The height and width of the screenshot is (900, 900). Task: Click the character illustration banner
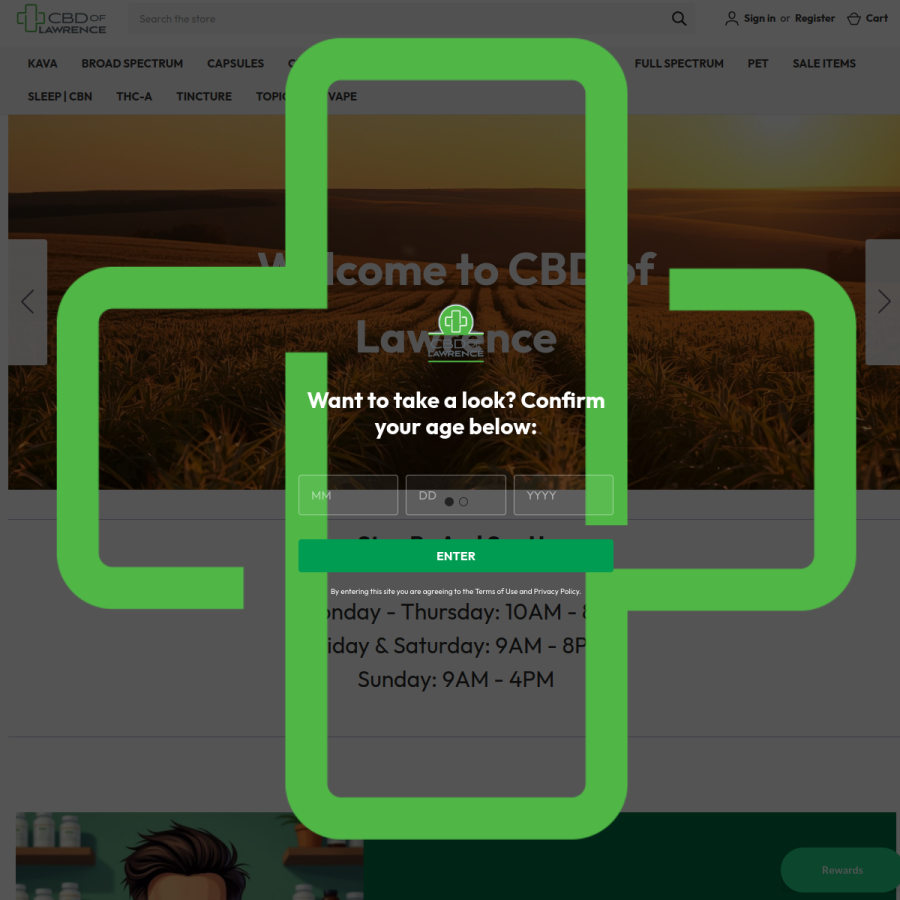(x=189, y=856)
